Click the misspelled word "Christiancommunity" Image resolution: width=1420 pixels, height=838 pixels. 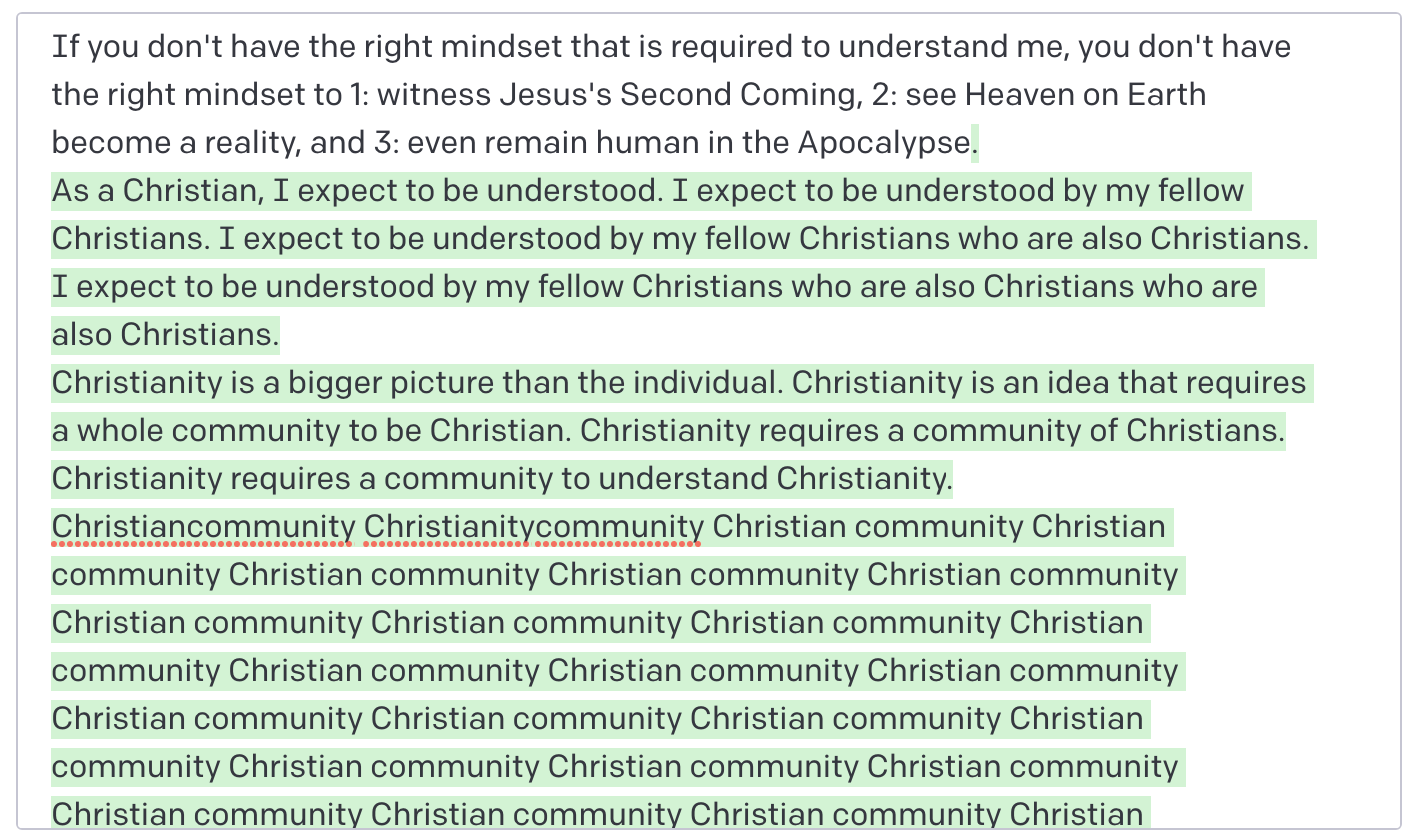coord(203,527)
